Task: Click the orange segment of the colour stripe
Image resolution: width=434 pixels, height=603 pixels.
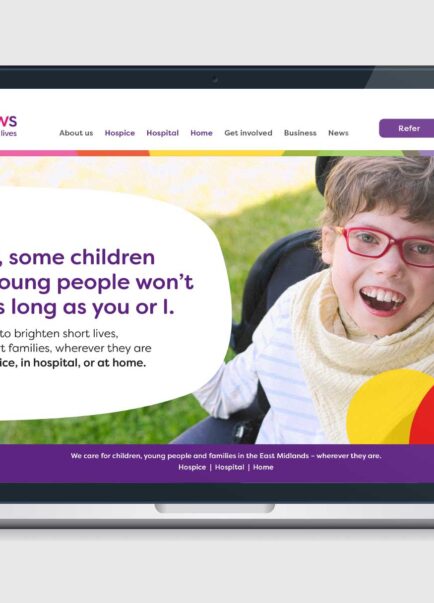Action: [x=113, y=153]
